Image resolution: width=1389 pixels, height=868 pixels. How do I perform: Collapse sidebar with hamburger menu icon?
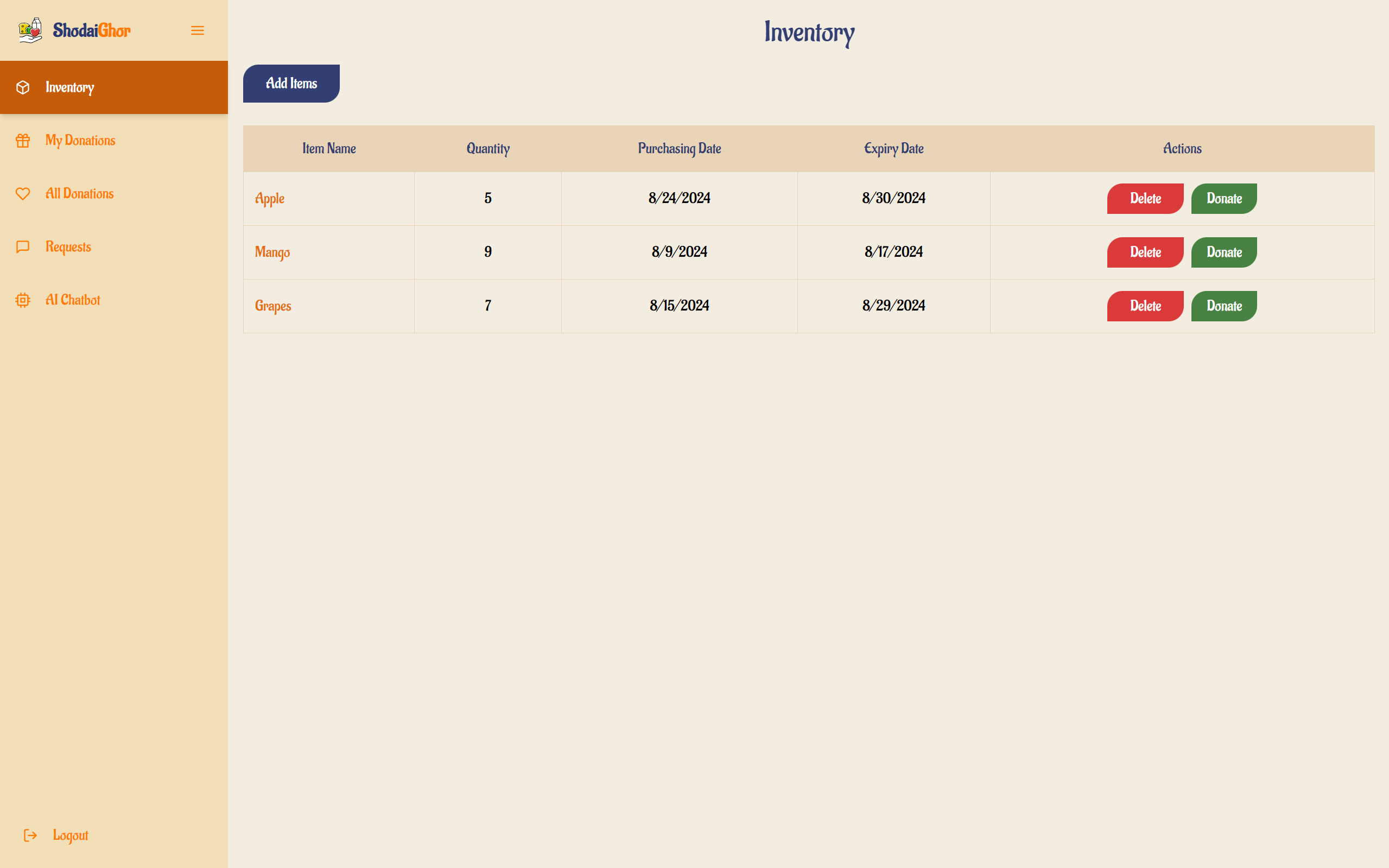pos(198,30)
